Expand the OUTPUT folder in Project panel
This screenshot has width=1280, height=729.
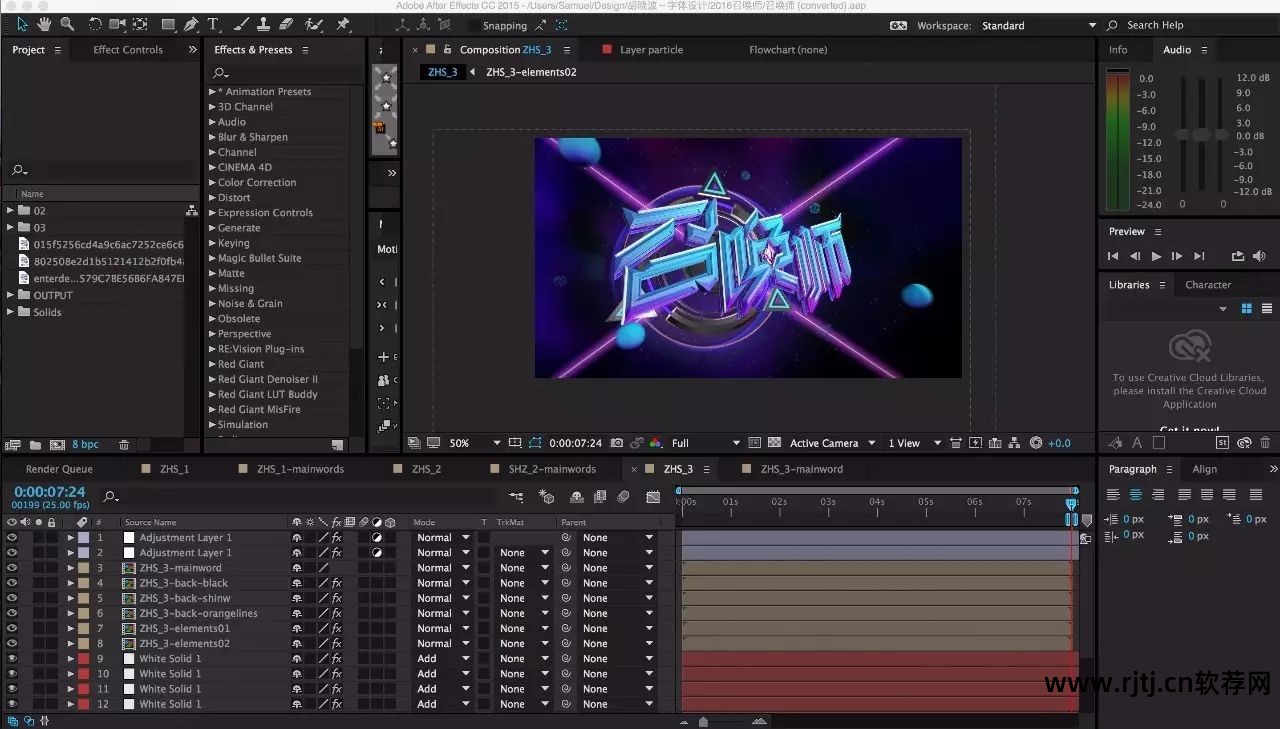(x=10, y=295)
